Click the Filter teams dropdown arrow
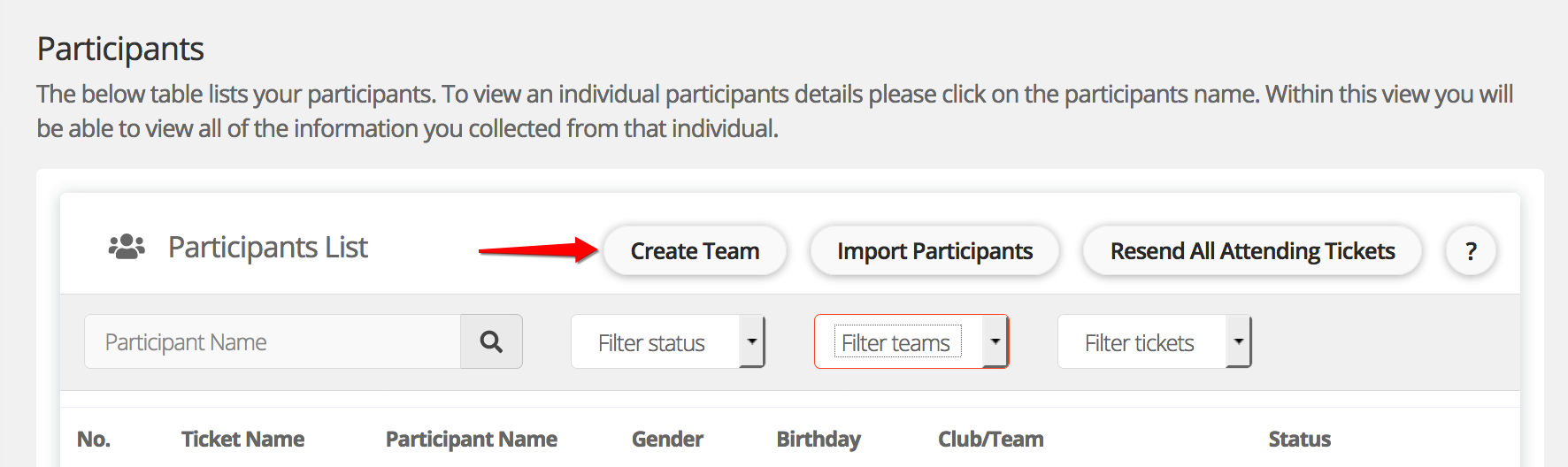The width and height of the screenshot is (1568, 467). tap(995, 341)
